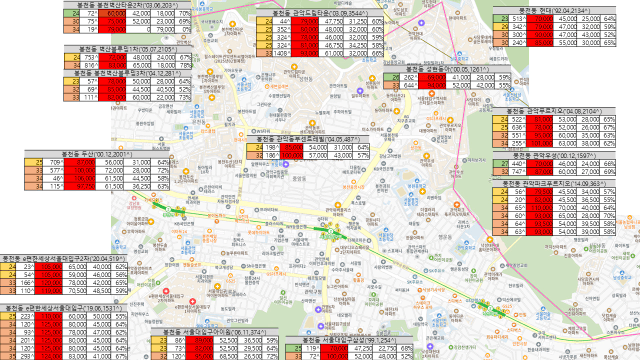Click 90,000 in the 현대 table
This screenshot has height=360, width=640.
click(x=540, y=34)
